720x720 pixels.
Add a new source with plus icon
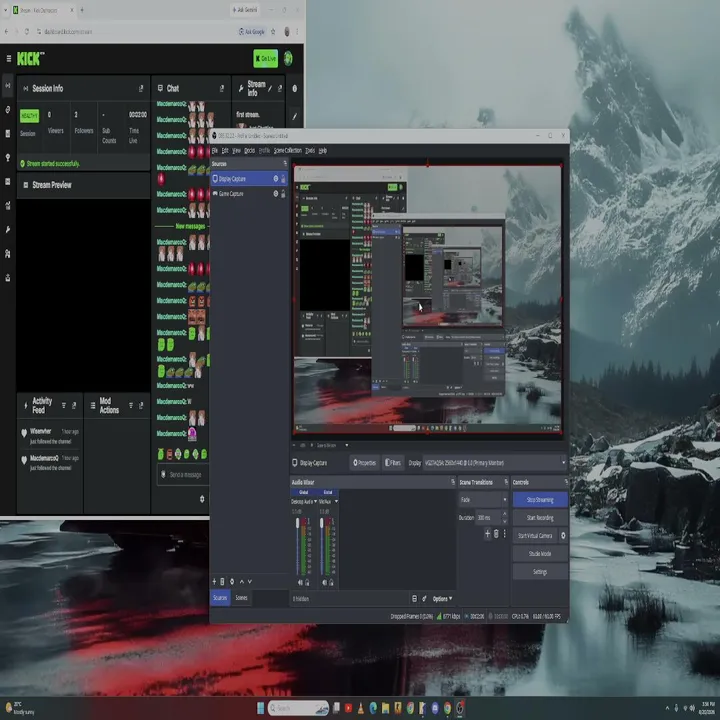point(214,581)
